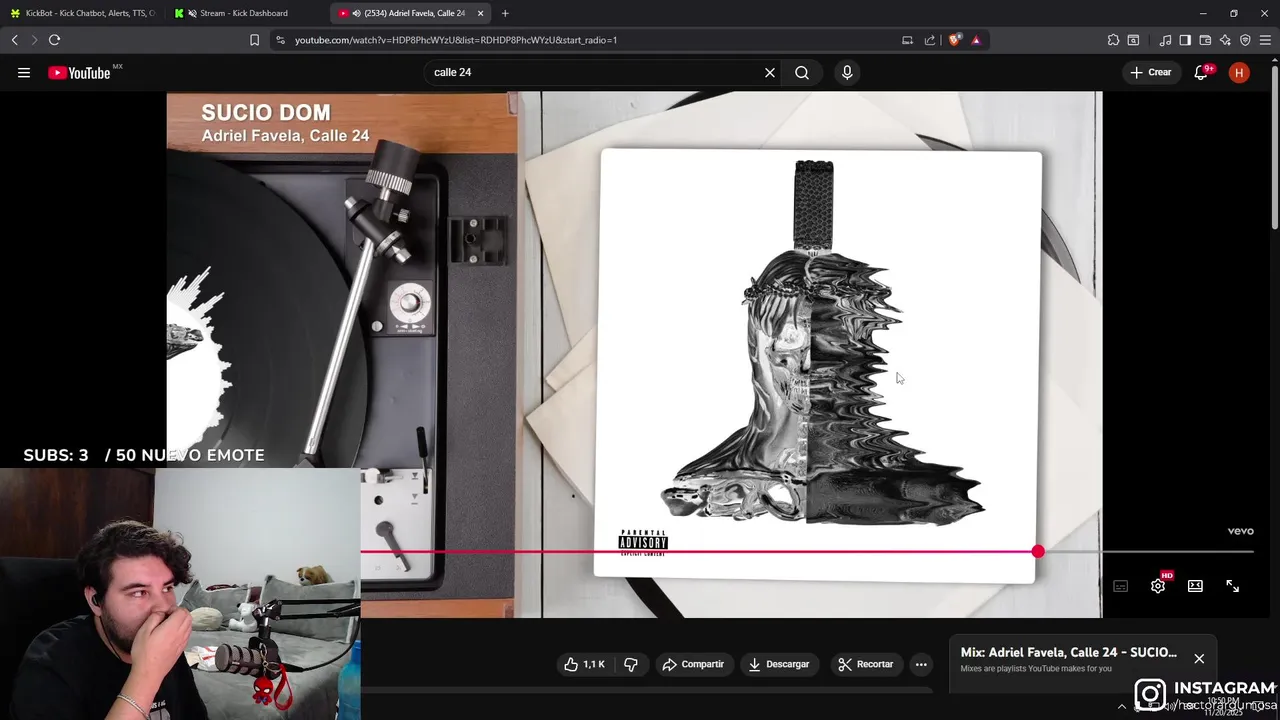Image resolution: width=1280 pixels, height=720 pixels.
Task: Open the Brave Wallet icon
Action: pos(1205,40)
